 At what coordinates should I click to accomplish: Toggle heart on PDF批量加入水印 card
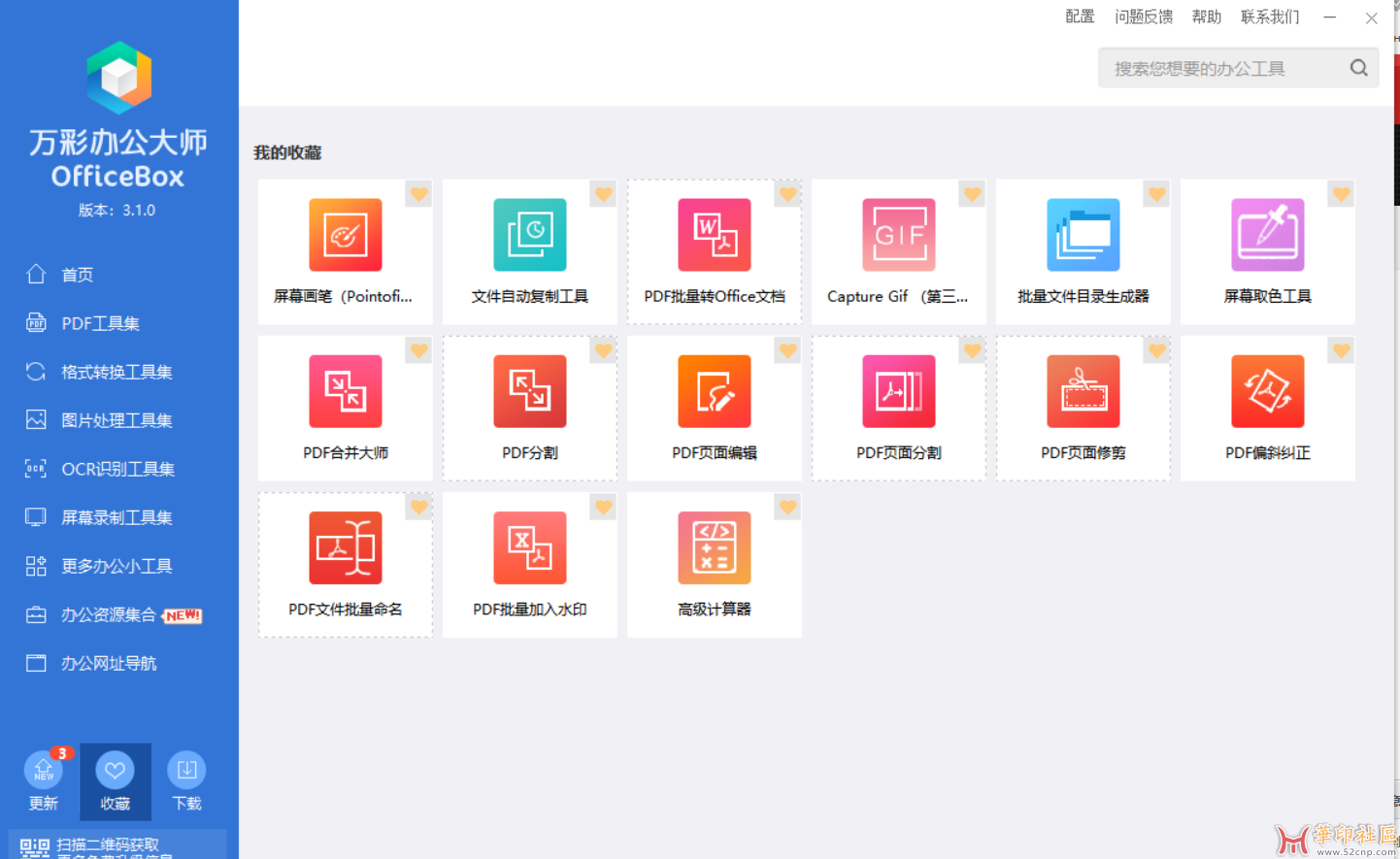point(603,507)
